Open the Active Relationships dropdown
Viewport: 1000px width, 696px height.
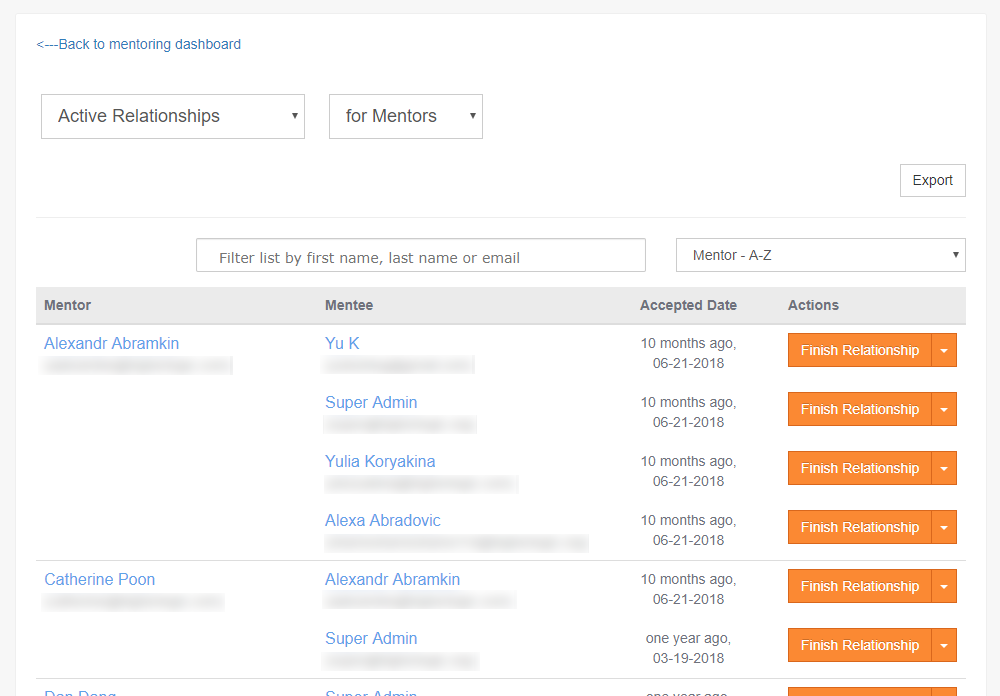click(173, 116)
